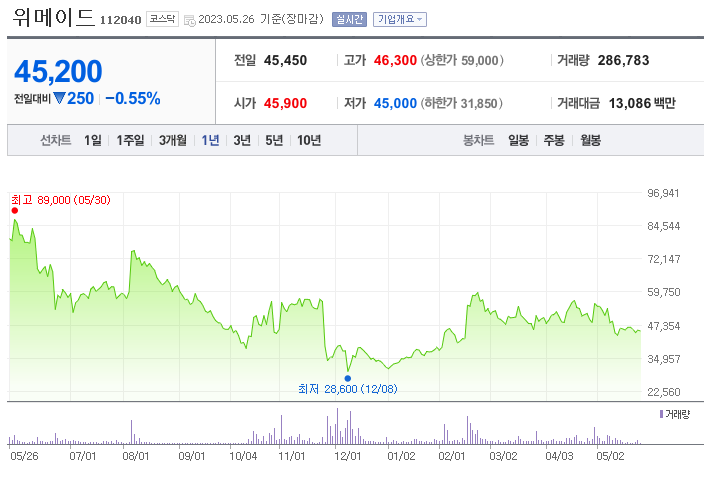Switch to the 3개월 chart range
704x480 pixels.
pyautogui.click(x=173, y=141)
